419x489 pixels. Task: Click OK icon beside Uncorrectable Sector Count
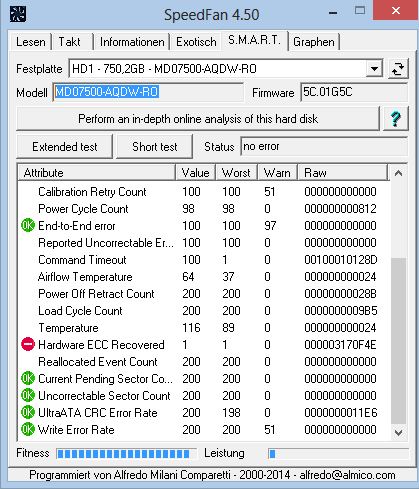click(x=28, y=396)
